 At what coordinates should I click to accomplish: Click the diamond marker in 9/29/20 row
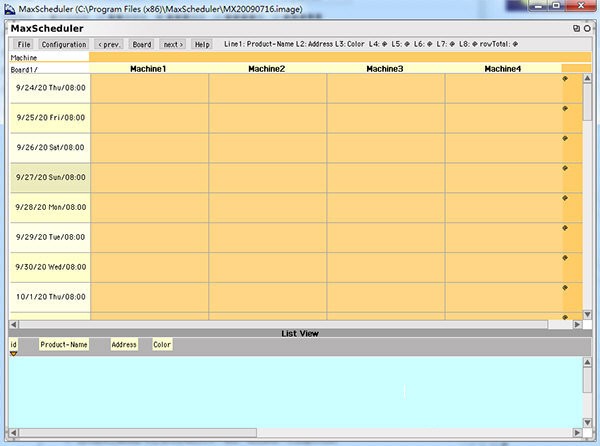click(565, 228)
